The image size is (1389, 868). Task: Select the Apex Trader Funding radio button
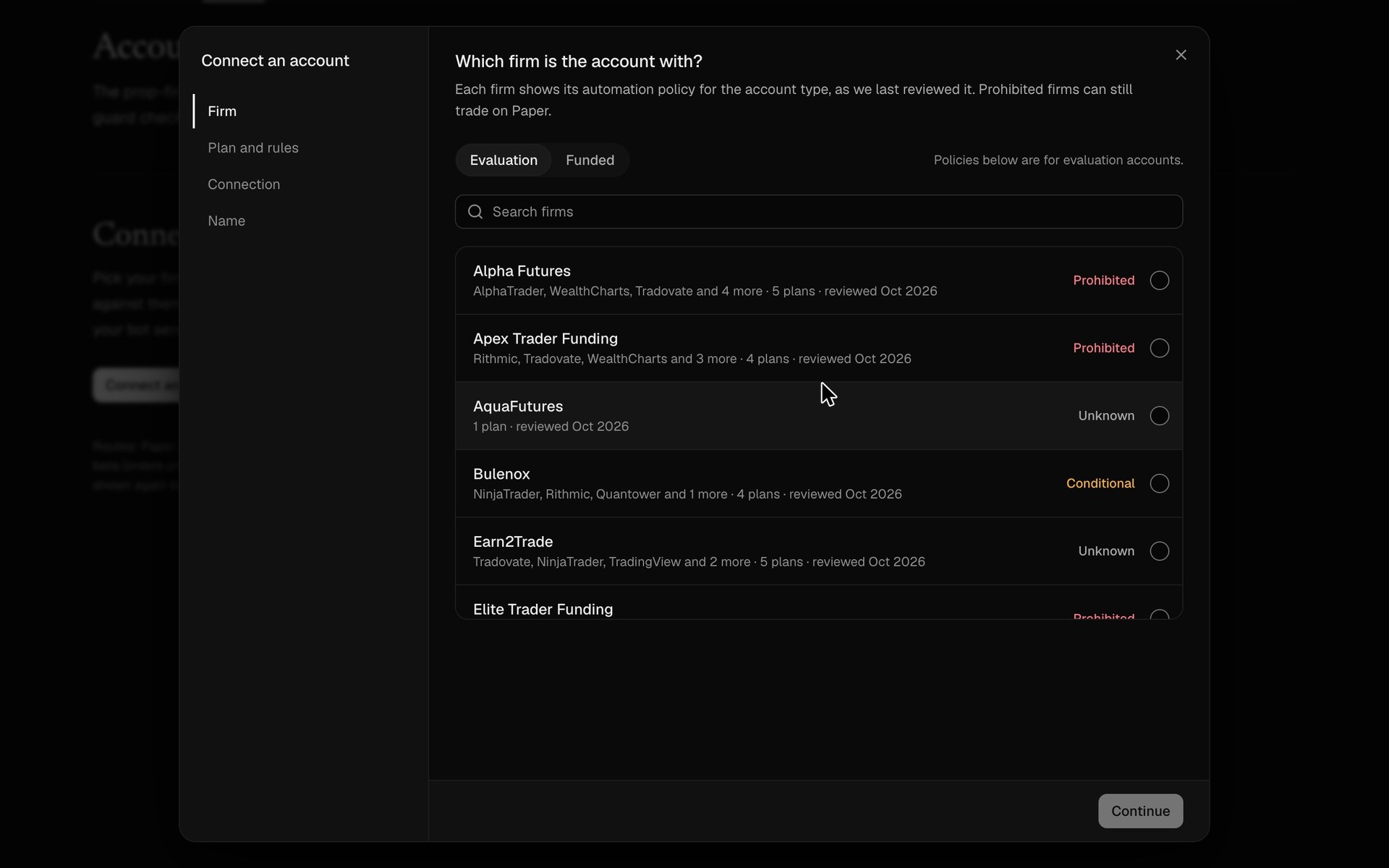[x=1159, y=348]
